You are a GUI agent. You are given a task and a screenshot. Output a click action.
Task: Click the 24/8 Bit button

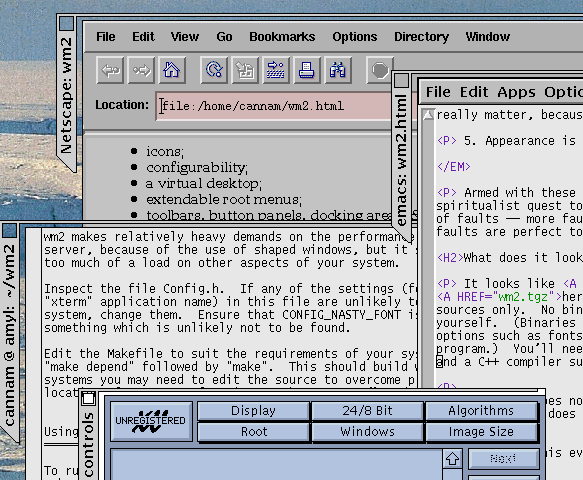tap(367, 411)
